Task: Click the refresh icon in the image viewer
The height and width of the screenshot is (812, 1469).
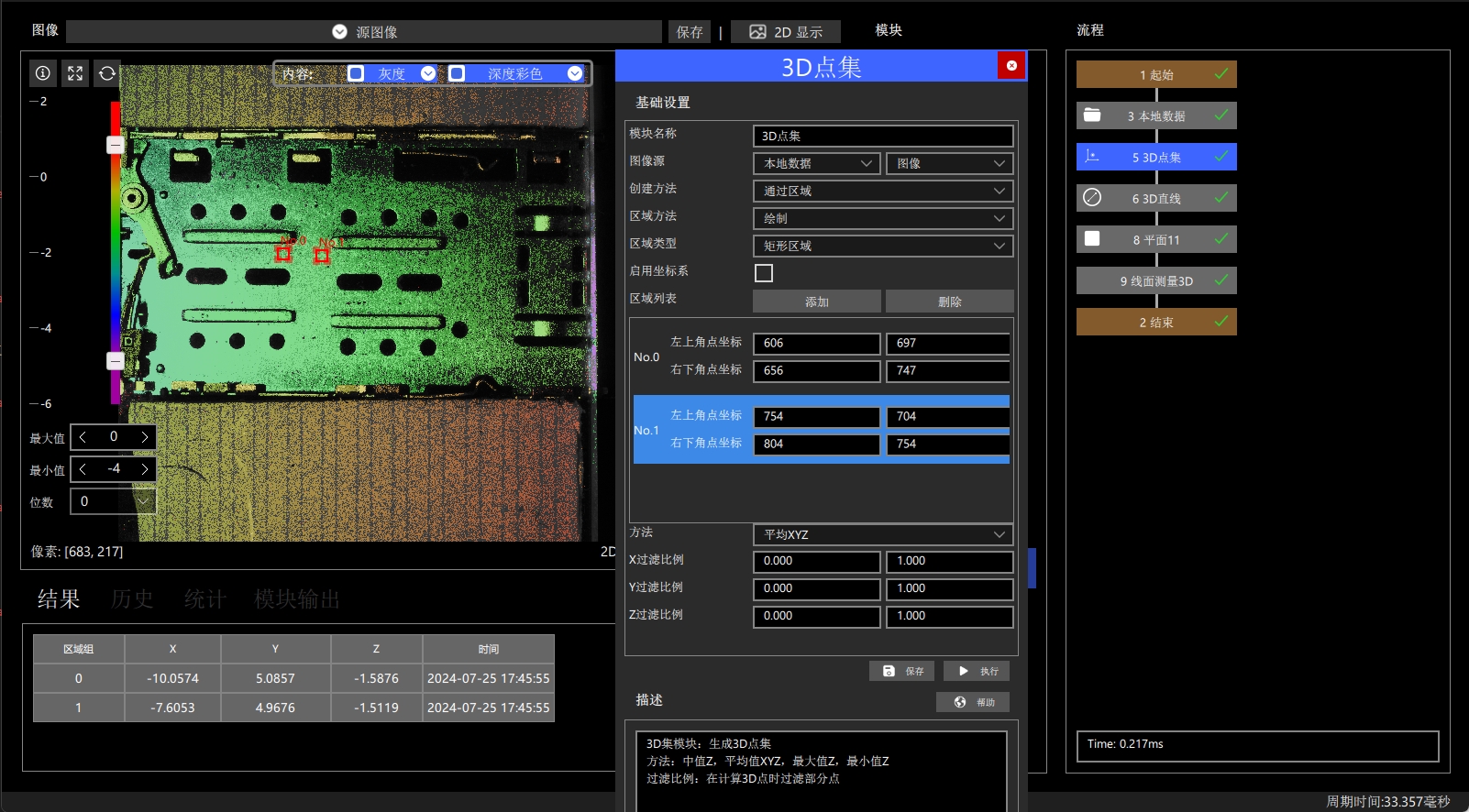Action: pyautogui.click(x=107, y=73)
